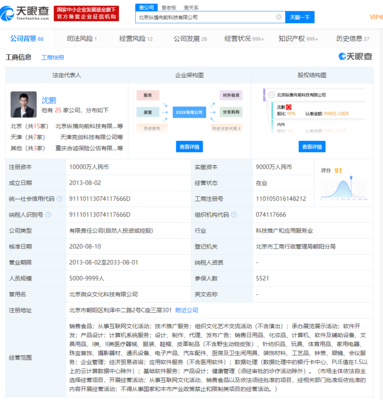Open help icon beside 统一社会信用代码
This screenshot has height=400, width=383.
pos(59,199)
